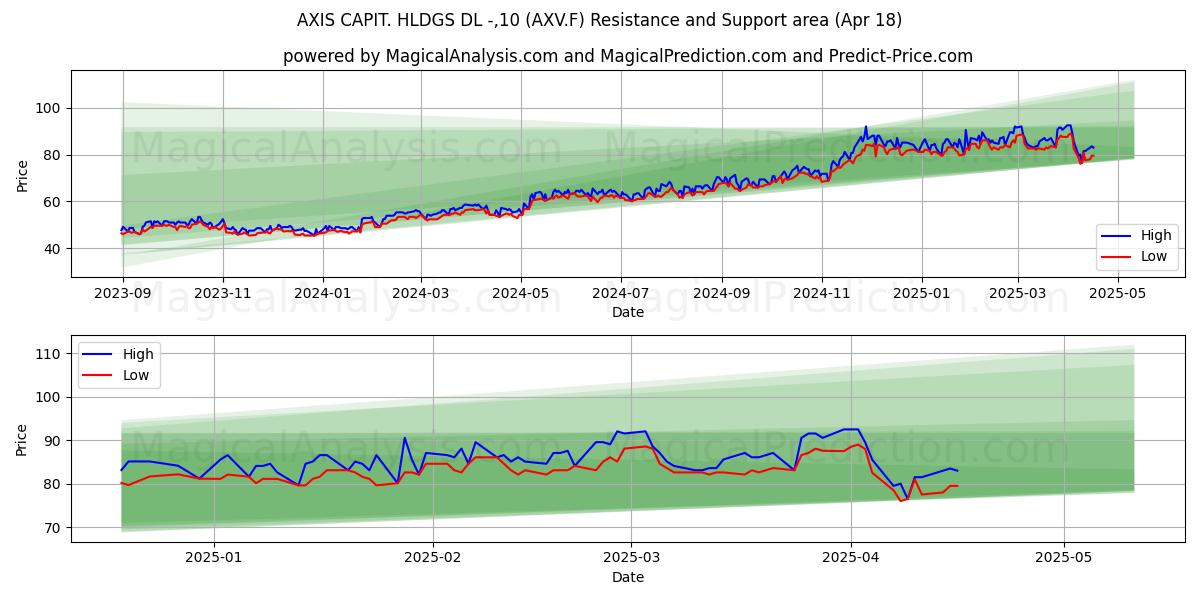Click 'Low' in the top chart legend
The width and height of the screenshot is (1200, 600).
(x=1155, y=256)
